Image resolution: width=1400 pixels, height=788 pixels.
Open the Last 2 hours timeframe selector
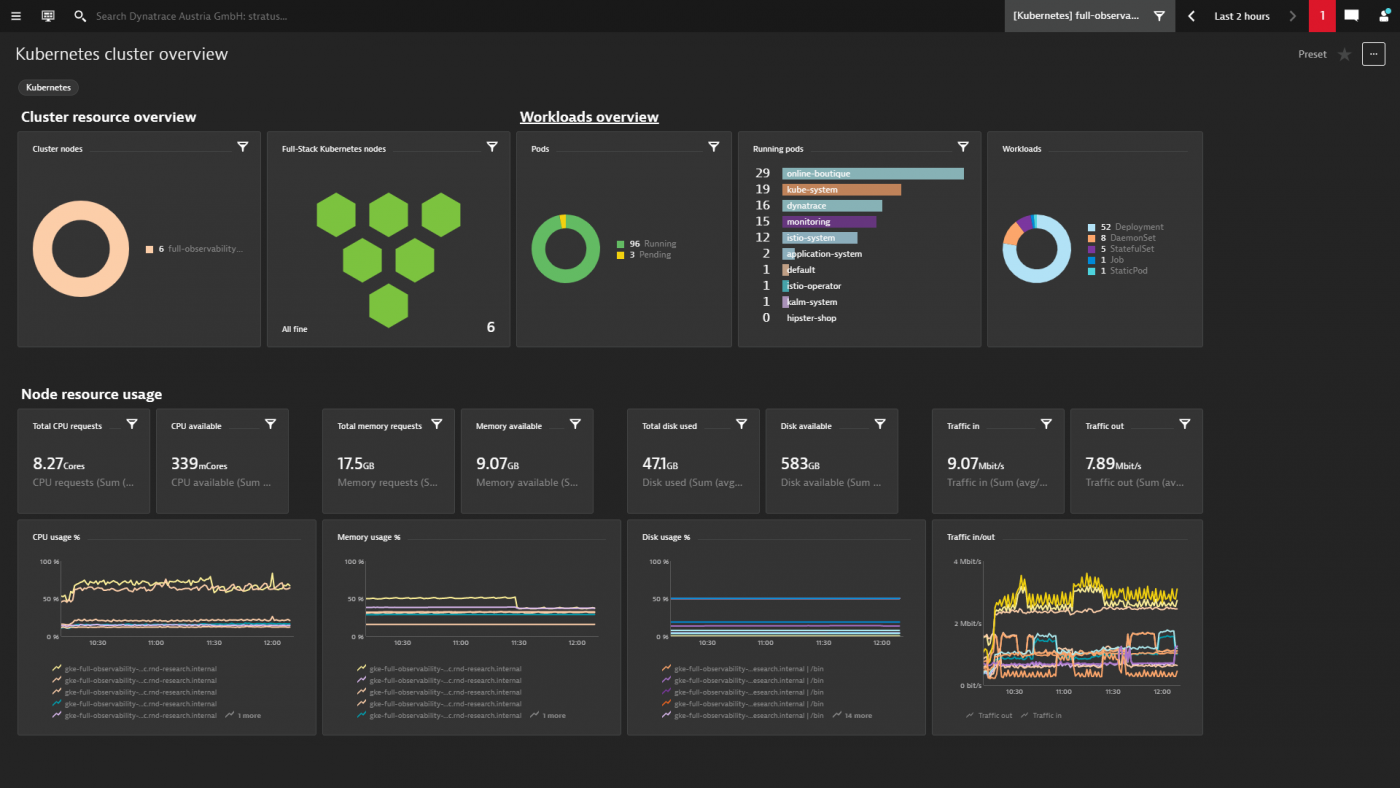click(1240, 16)
